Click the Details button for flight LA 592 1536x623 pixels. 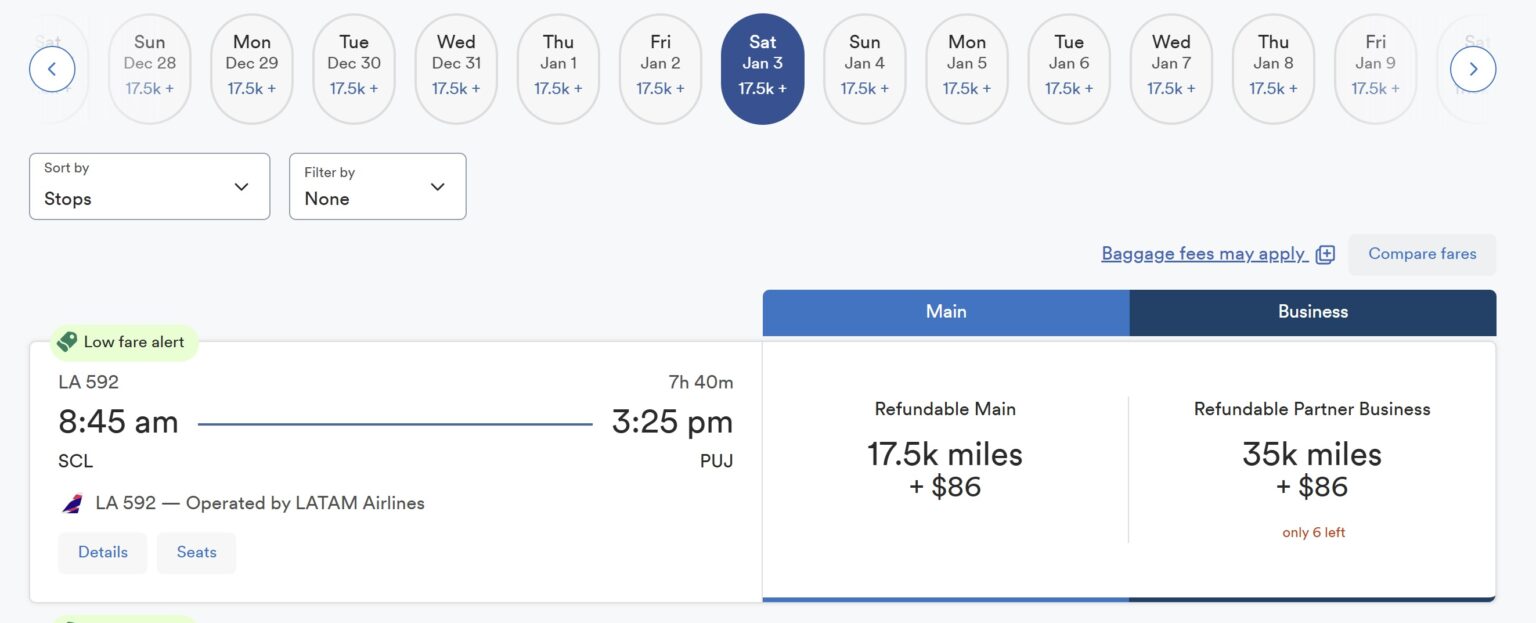(x=102, y=552)
